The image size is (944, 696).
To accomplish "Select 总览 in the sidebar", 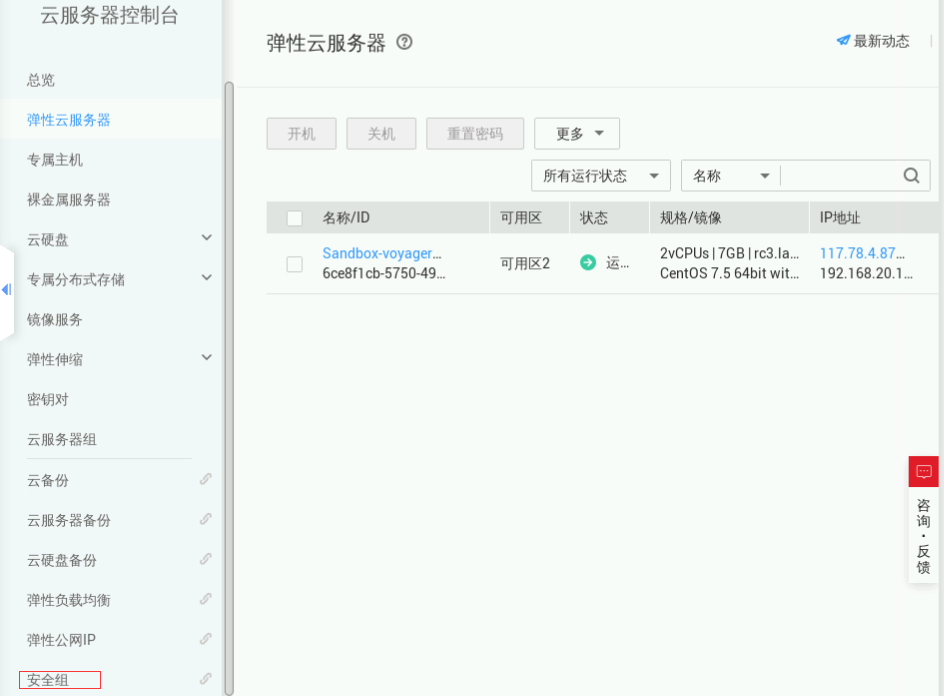I will coord(41,80).
